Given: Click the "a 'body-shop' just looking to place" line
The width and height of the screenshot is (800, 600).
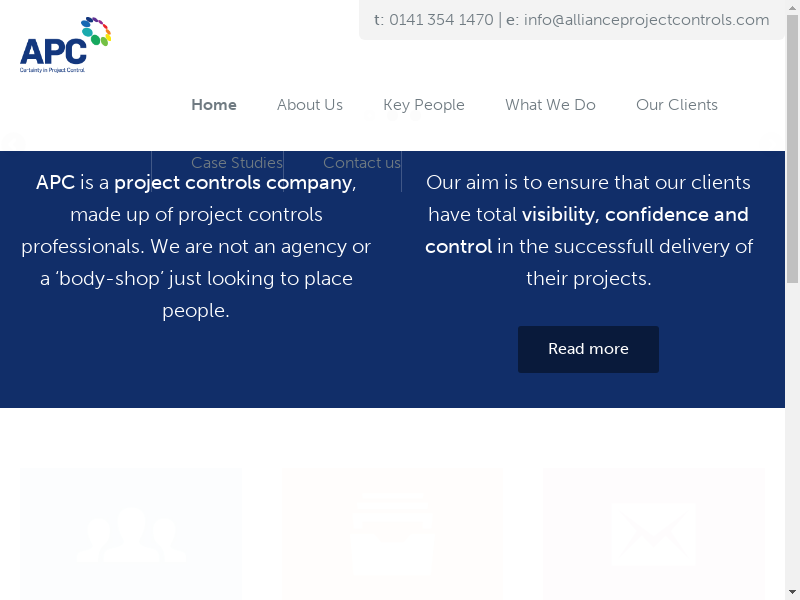Looking at the screenshot, I should (196, 279).
